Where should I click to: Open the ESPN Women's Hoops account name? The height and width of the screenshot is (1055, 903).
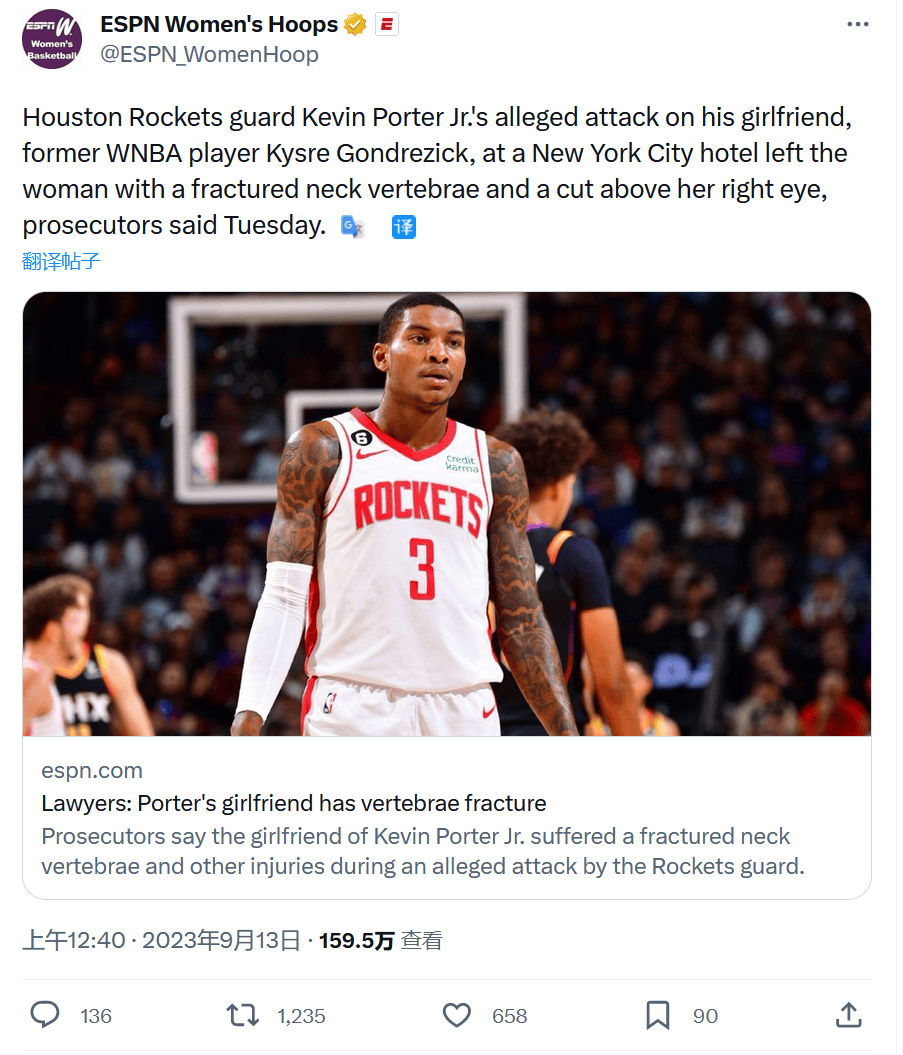click(x=219, y=25)
